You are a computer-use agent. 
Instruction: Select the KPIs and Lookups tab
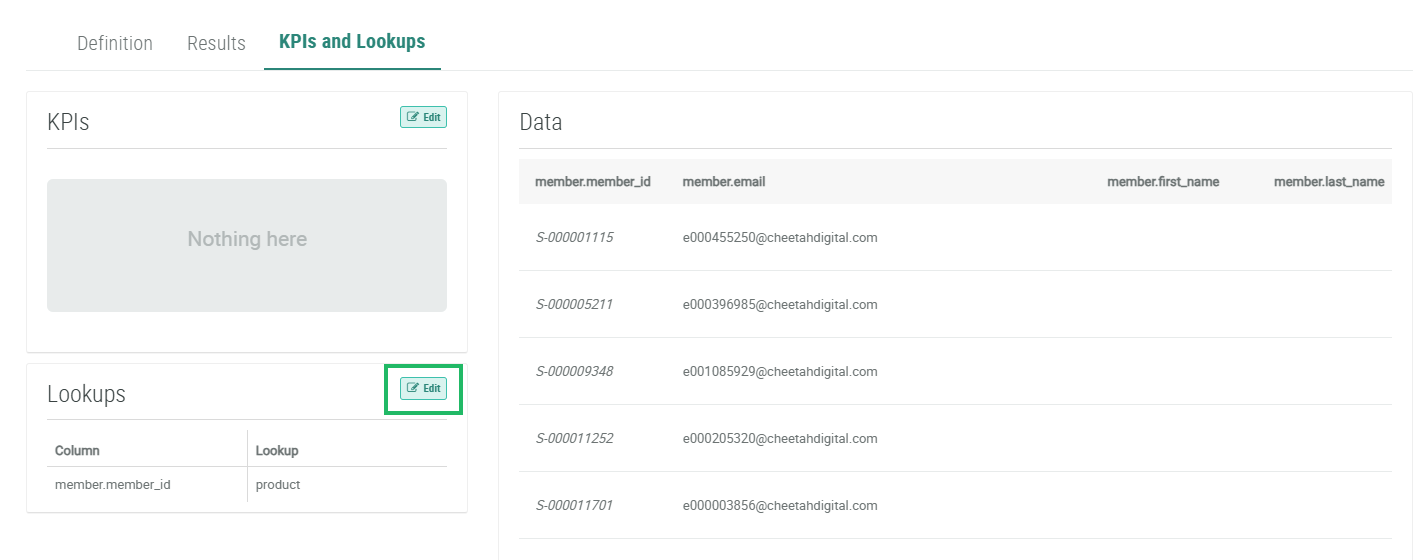[x=352, y=42]
